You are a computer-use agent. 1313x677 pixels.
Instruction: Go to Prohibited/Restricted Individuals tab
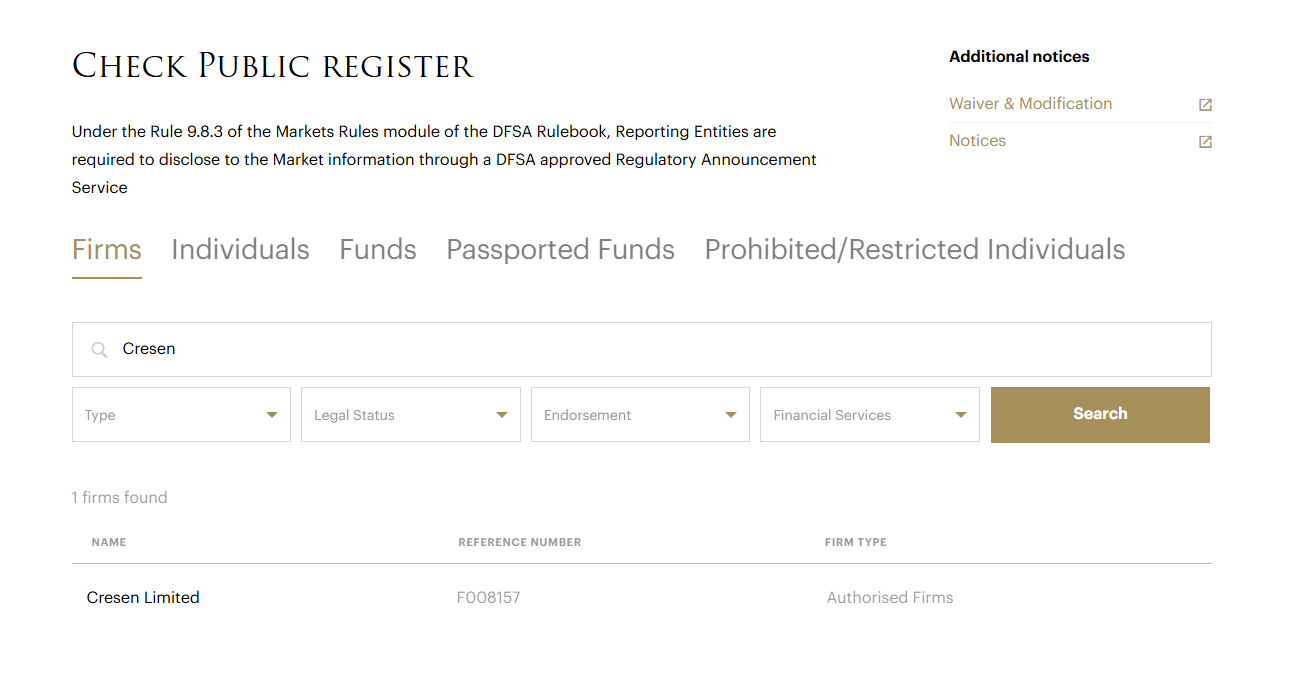point(915,250)
